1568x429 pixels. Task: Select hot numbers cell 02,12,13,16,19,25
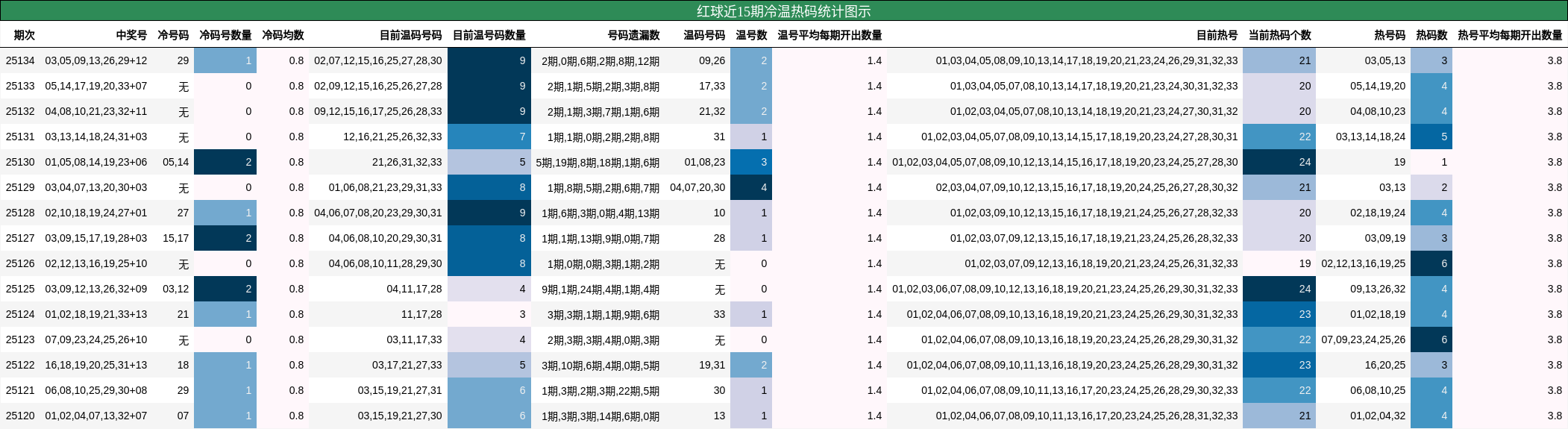pyautogui.click(x=1364, y=263)
